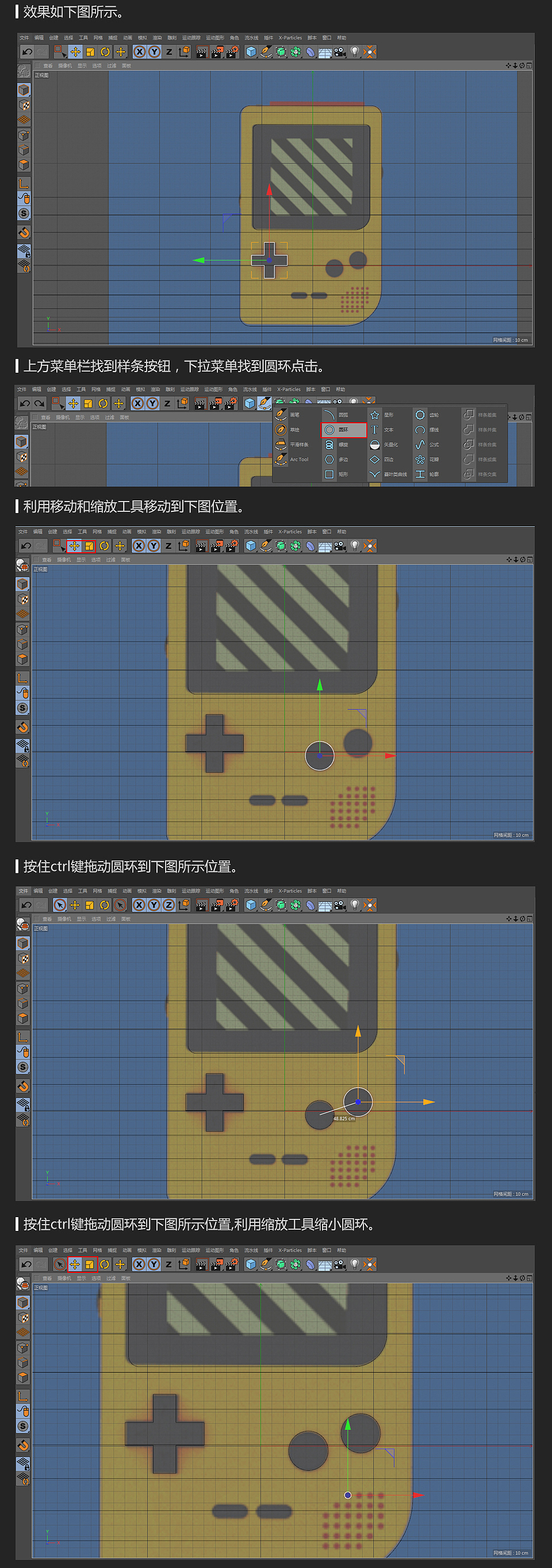
Task: Click 正视图 view label in fourth screenshot
Action: pyautogui.click(x=41, y=928)
